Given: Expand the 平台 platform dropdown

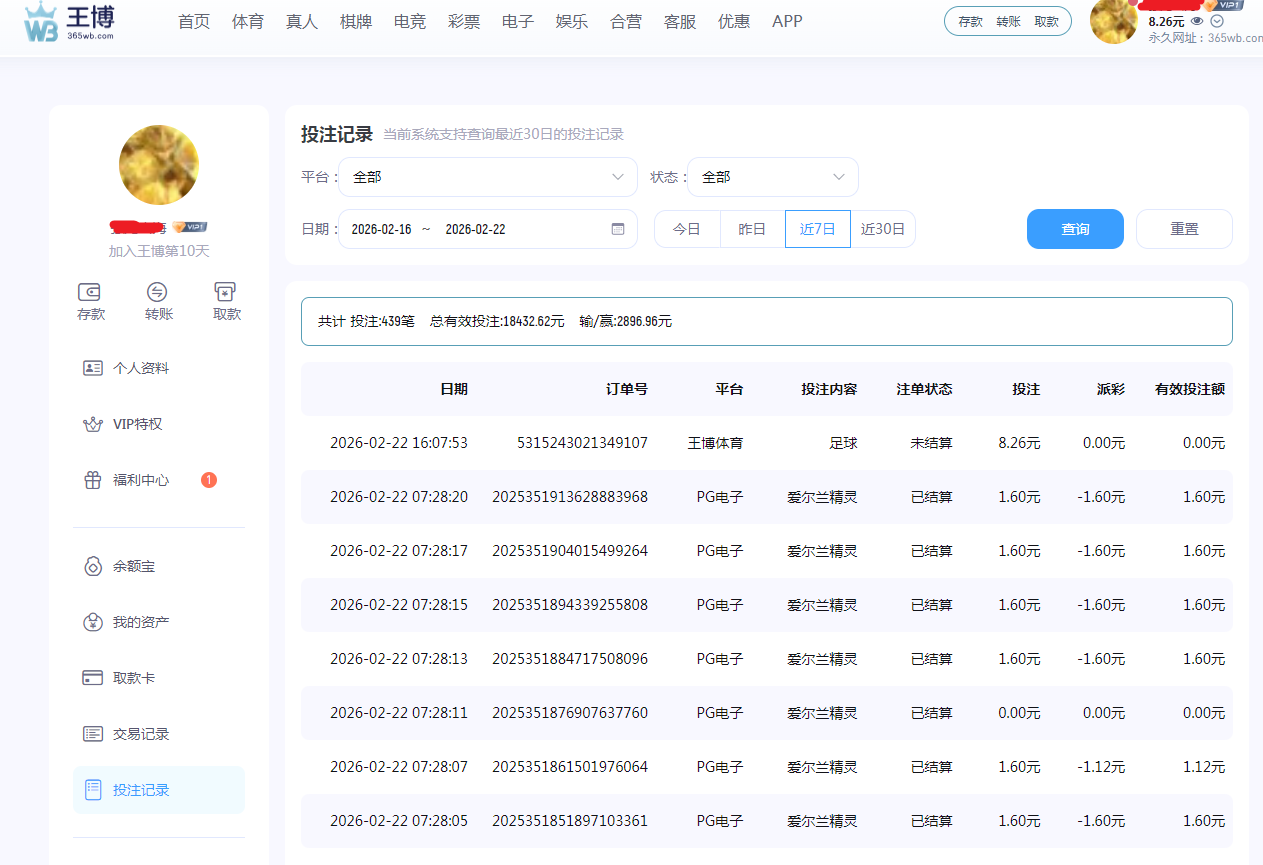Looking at the screenshot, I should [x=488, y=177].
